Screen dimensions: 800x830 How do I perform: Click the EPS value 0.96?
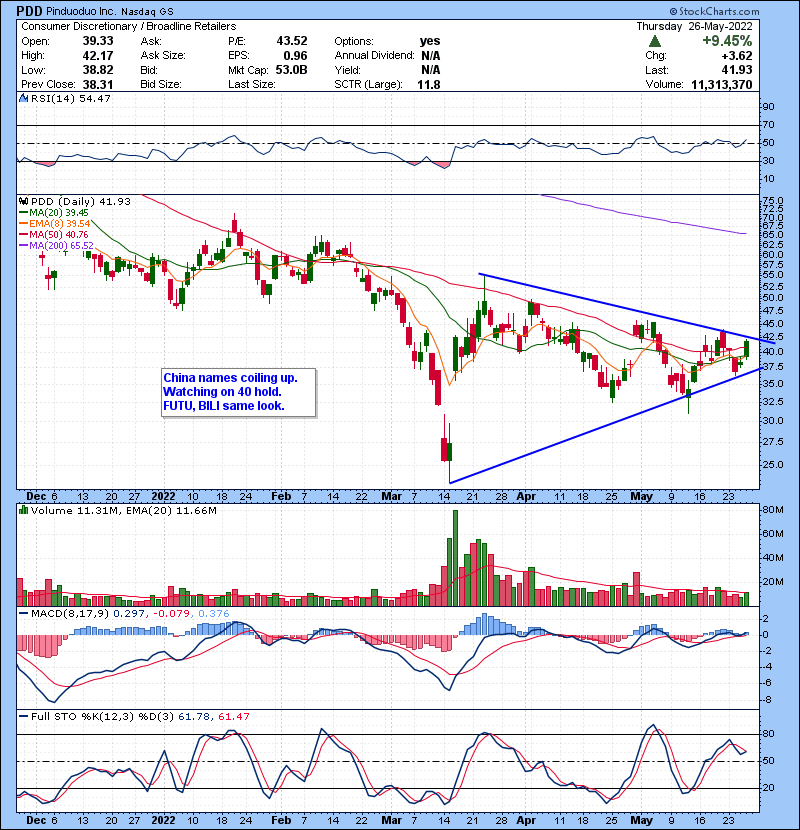pos(295,55)
